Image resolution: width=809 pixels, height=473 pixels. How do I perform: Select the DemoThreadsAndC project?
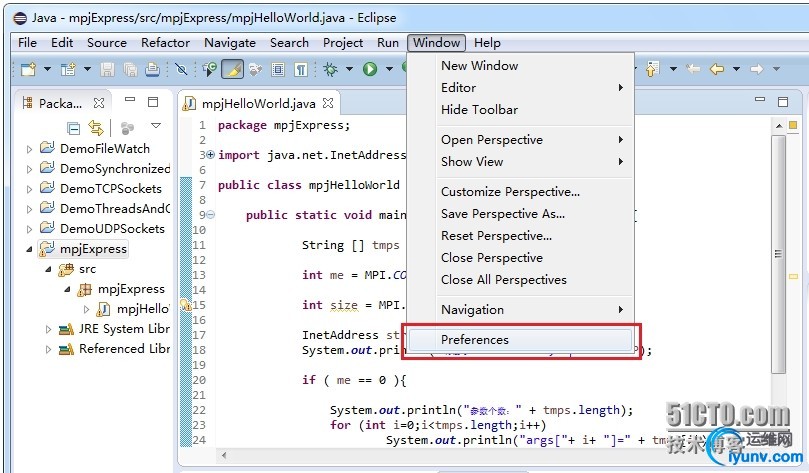click(115, 208)
